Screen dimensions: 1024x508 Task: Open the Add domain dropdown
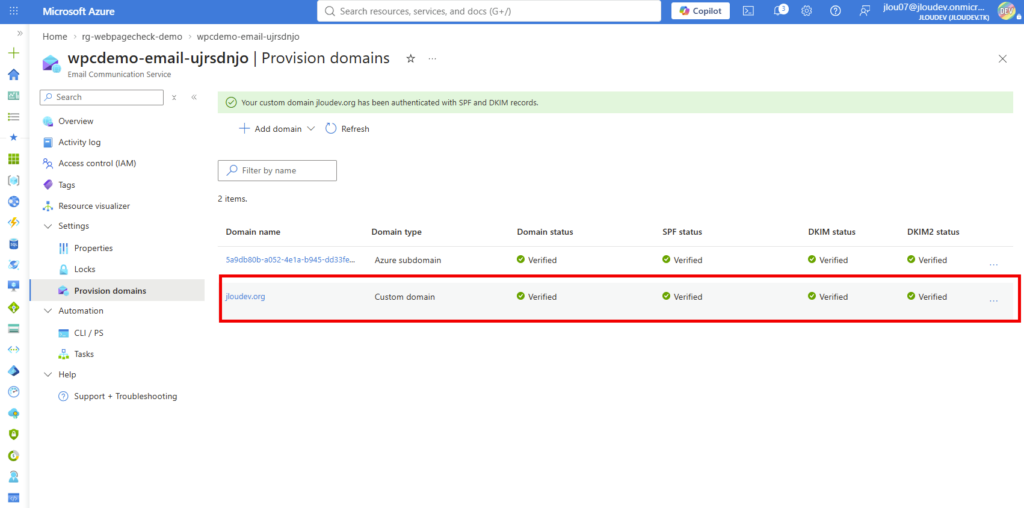(x=276, y=129)
